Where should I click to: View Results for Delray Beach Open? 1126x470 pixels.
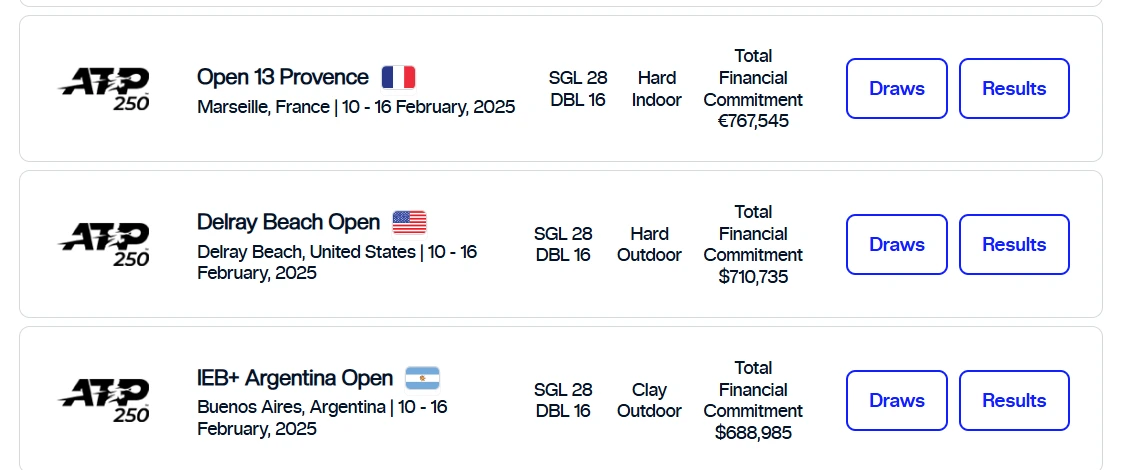1014,244
